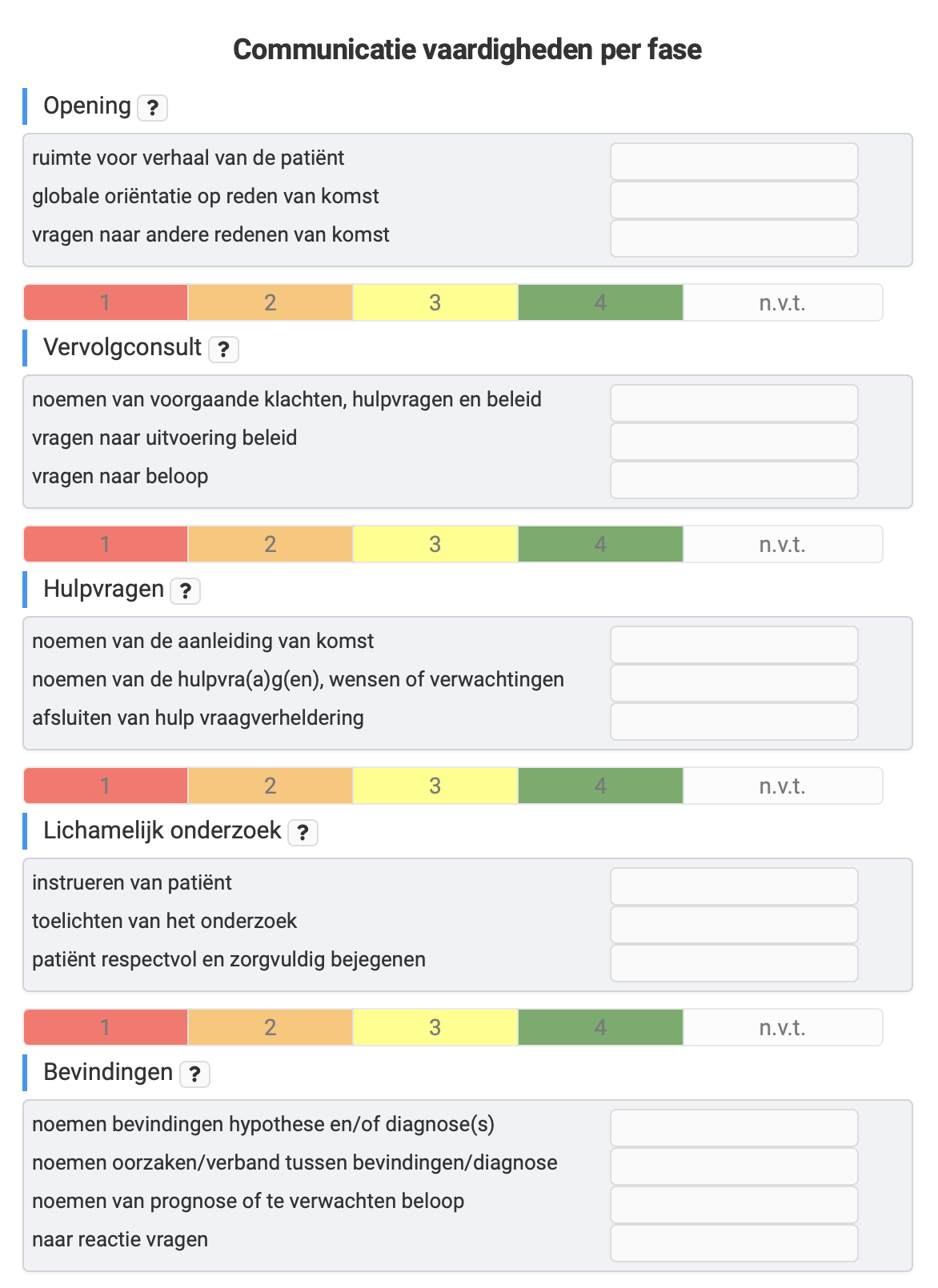
Task: Select the green 4 rating for Hulpvragen
Action: (x=600, y=786)
